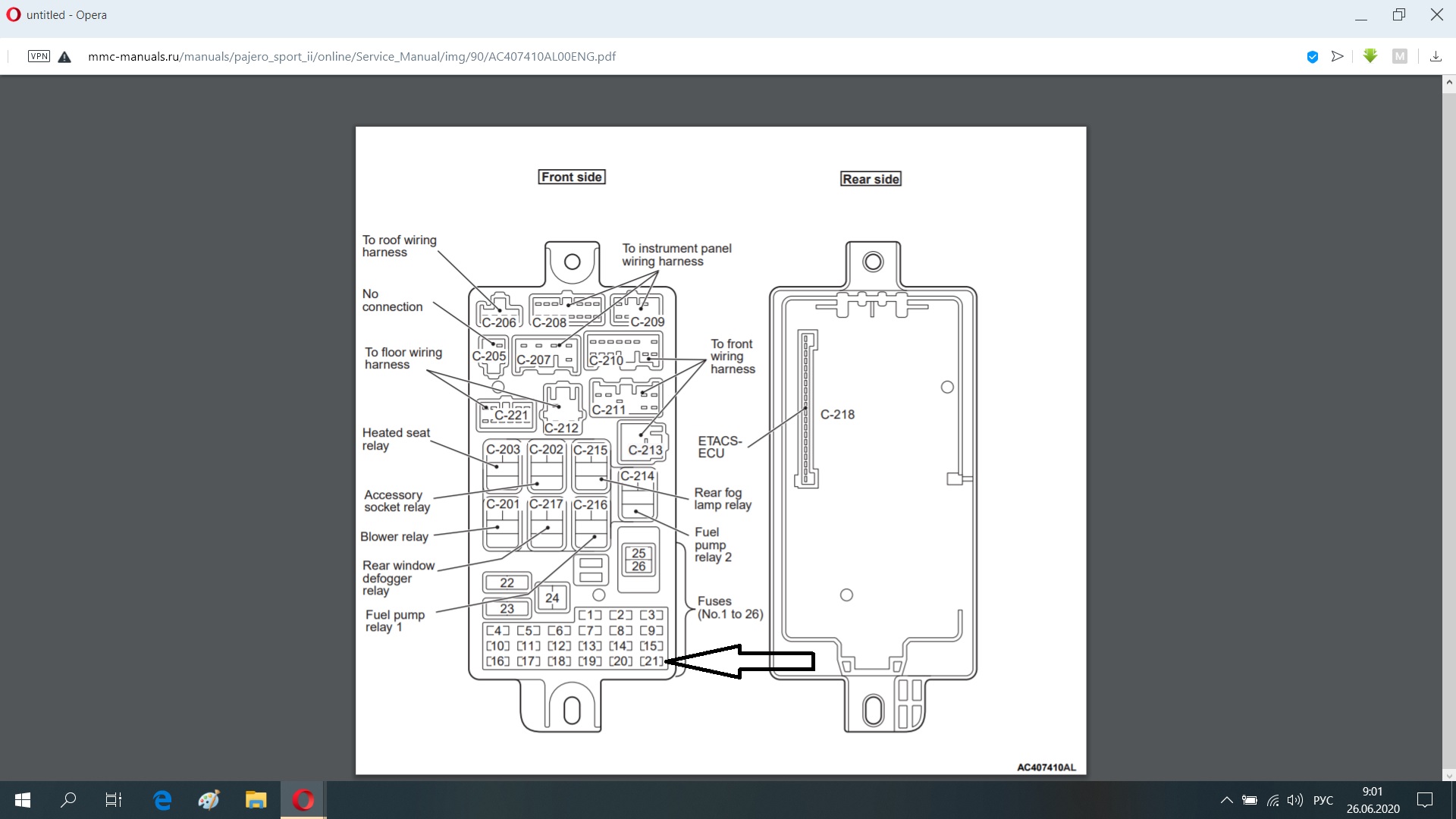Image resolution: width=1456 pixels, height=819 pixels.
Task: Click the page scrollbar down arrow
Action: (1449, 775)
